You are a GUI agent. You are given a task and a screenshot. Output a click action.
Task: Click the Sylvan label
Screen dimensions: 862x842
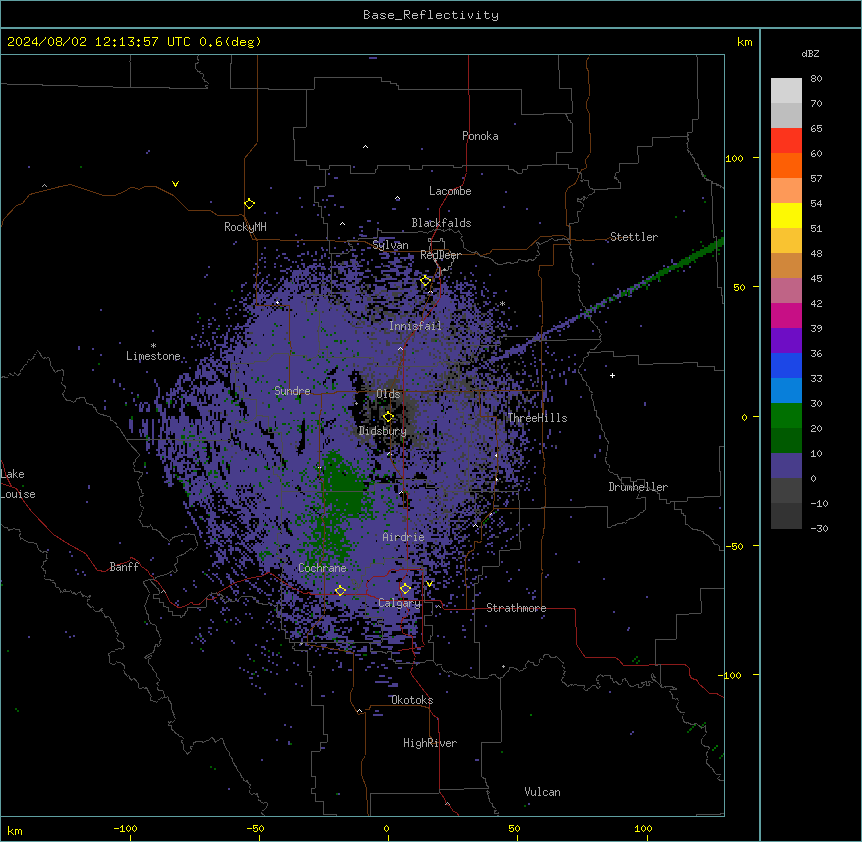coord(390,245)
